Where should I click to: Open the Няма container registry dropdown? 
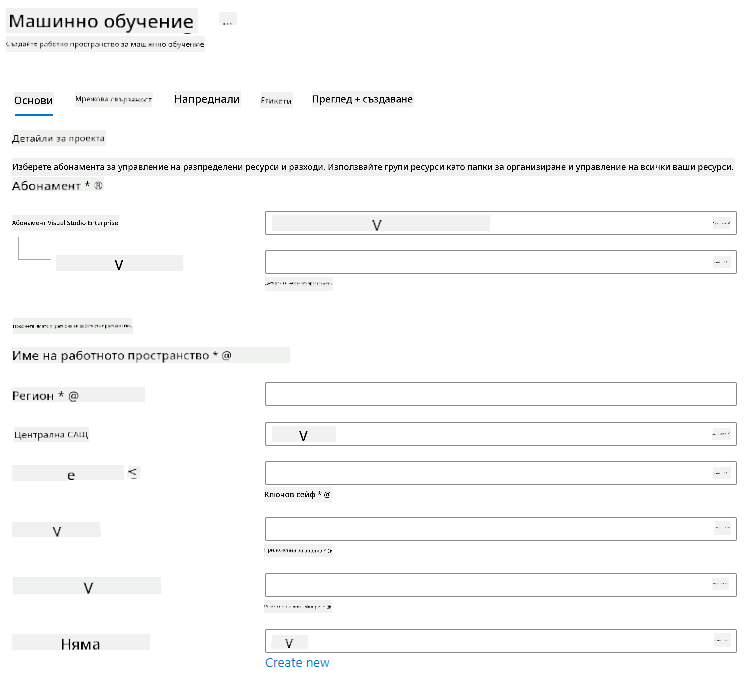[x=501, y=641]
